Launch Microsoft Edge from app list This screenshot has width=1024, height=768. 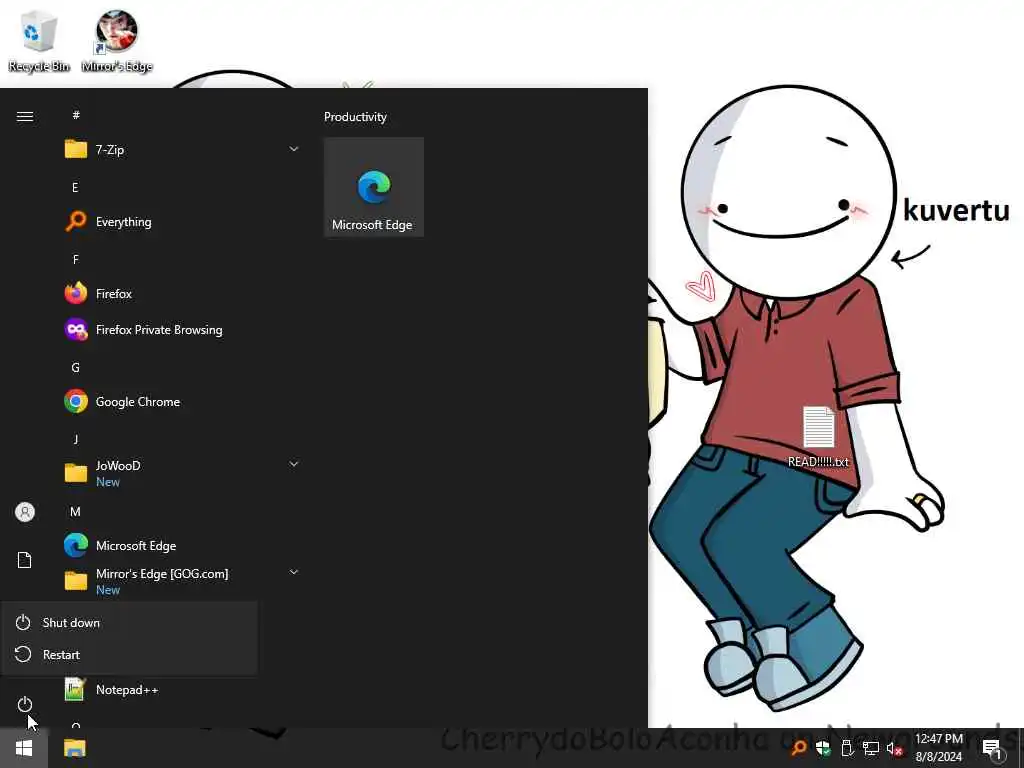pos(182,545)
